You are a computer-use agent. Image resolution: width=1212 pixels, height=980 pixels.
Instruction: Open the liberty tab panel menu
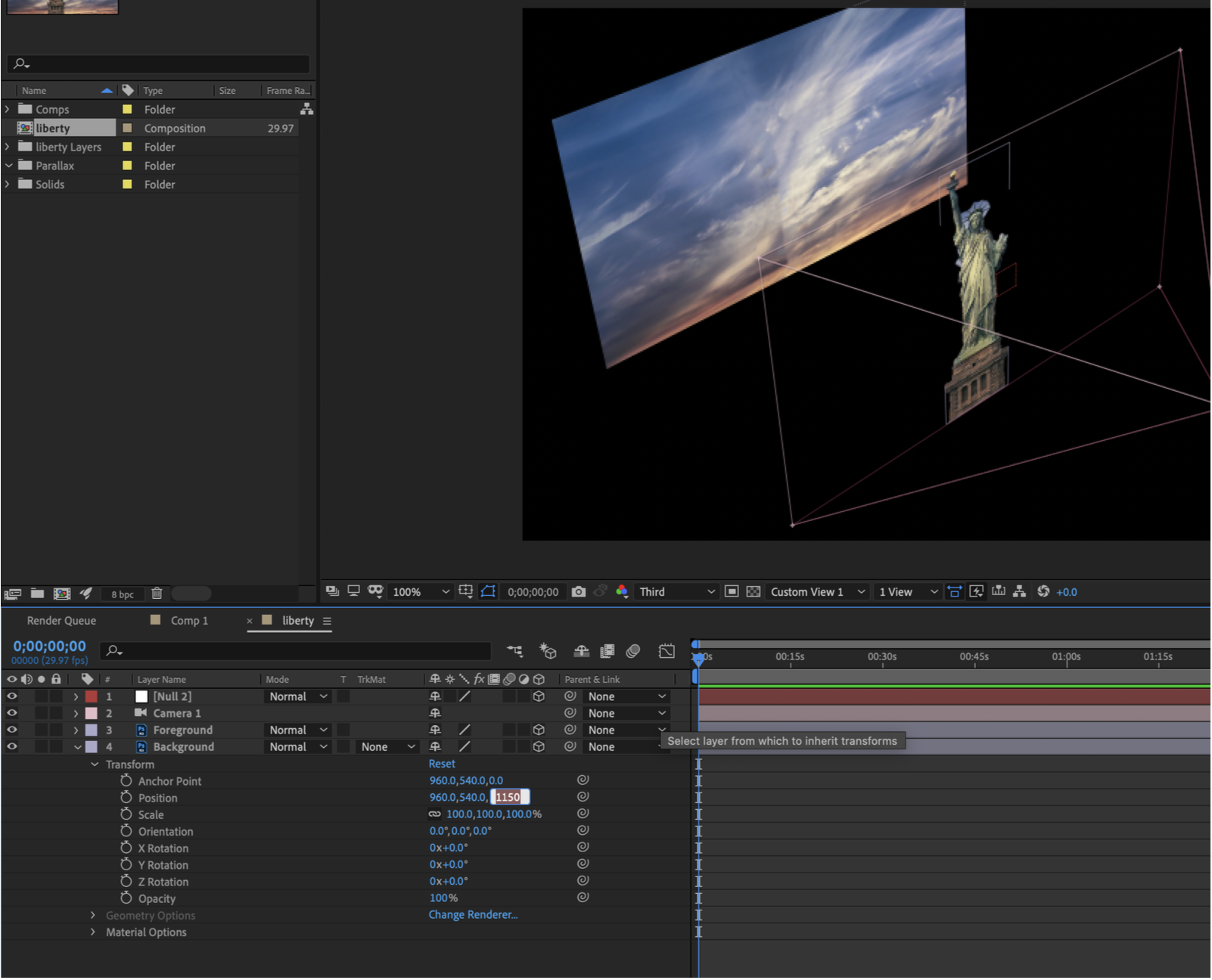coord(327,621)
